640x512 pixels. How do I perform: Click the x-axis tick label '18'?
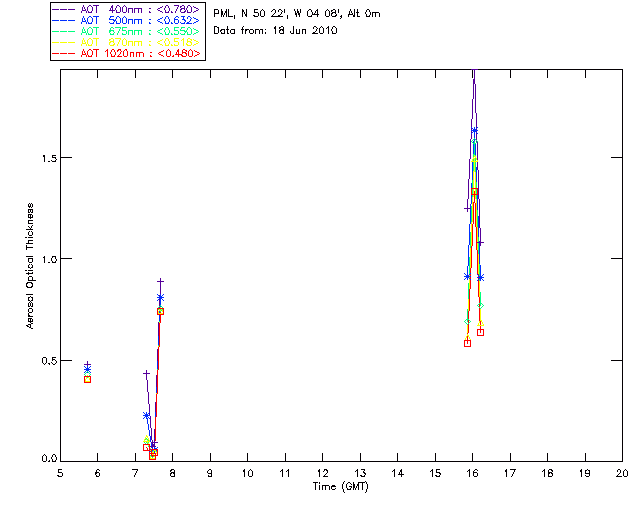(547, 474)
